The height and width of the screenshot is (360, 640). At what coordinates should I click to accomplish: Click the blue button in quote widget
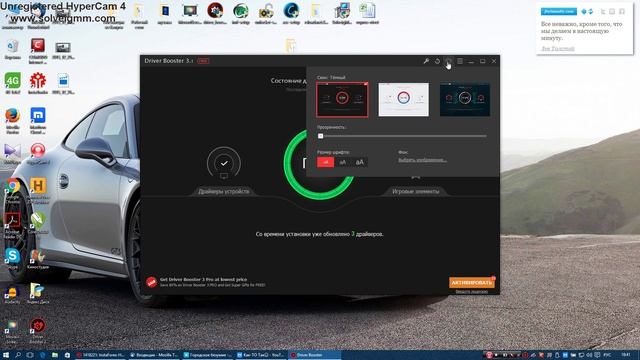click(558, 11)
